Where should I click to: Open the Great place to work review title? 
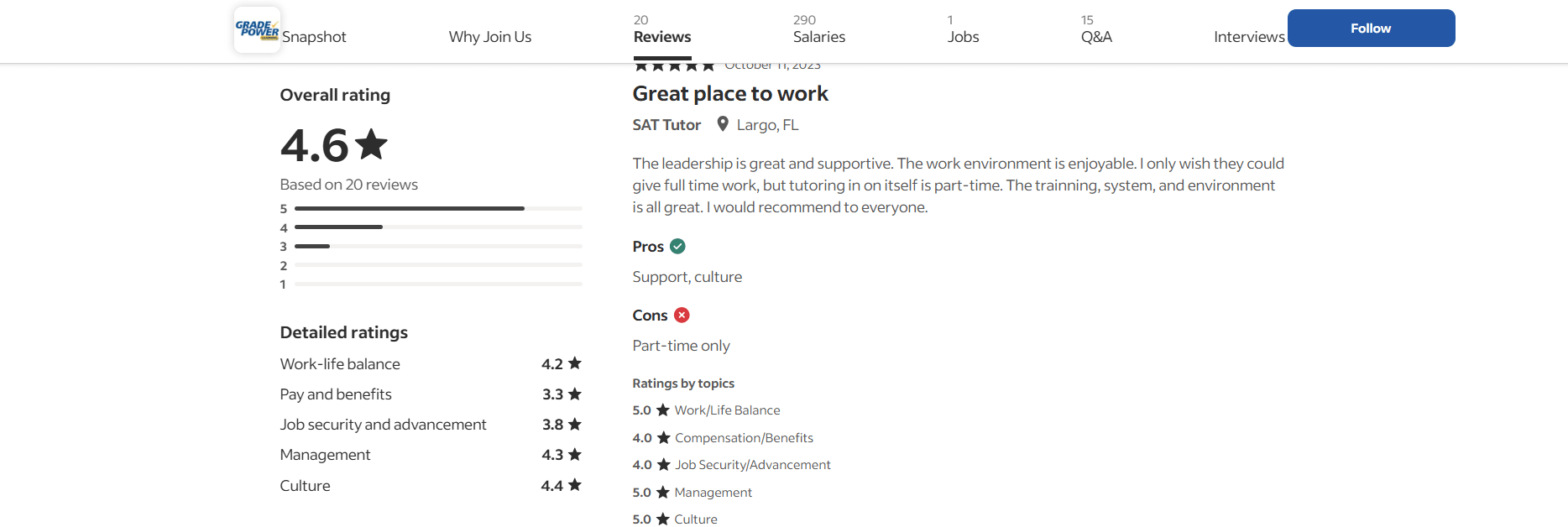click(x=730, y=94)
